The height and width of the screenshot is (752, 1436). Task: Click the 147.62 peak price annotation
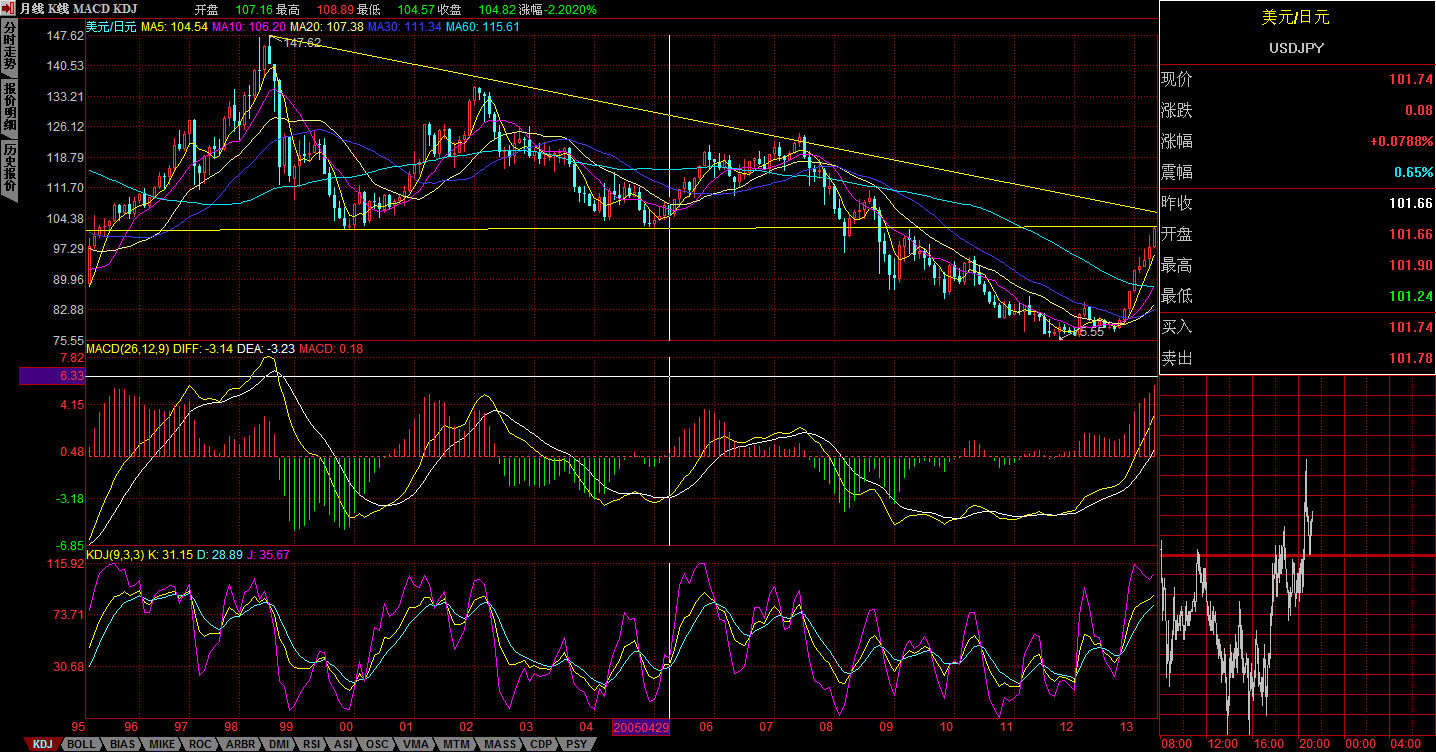(x=302, y=43)
